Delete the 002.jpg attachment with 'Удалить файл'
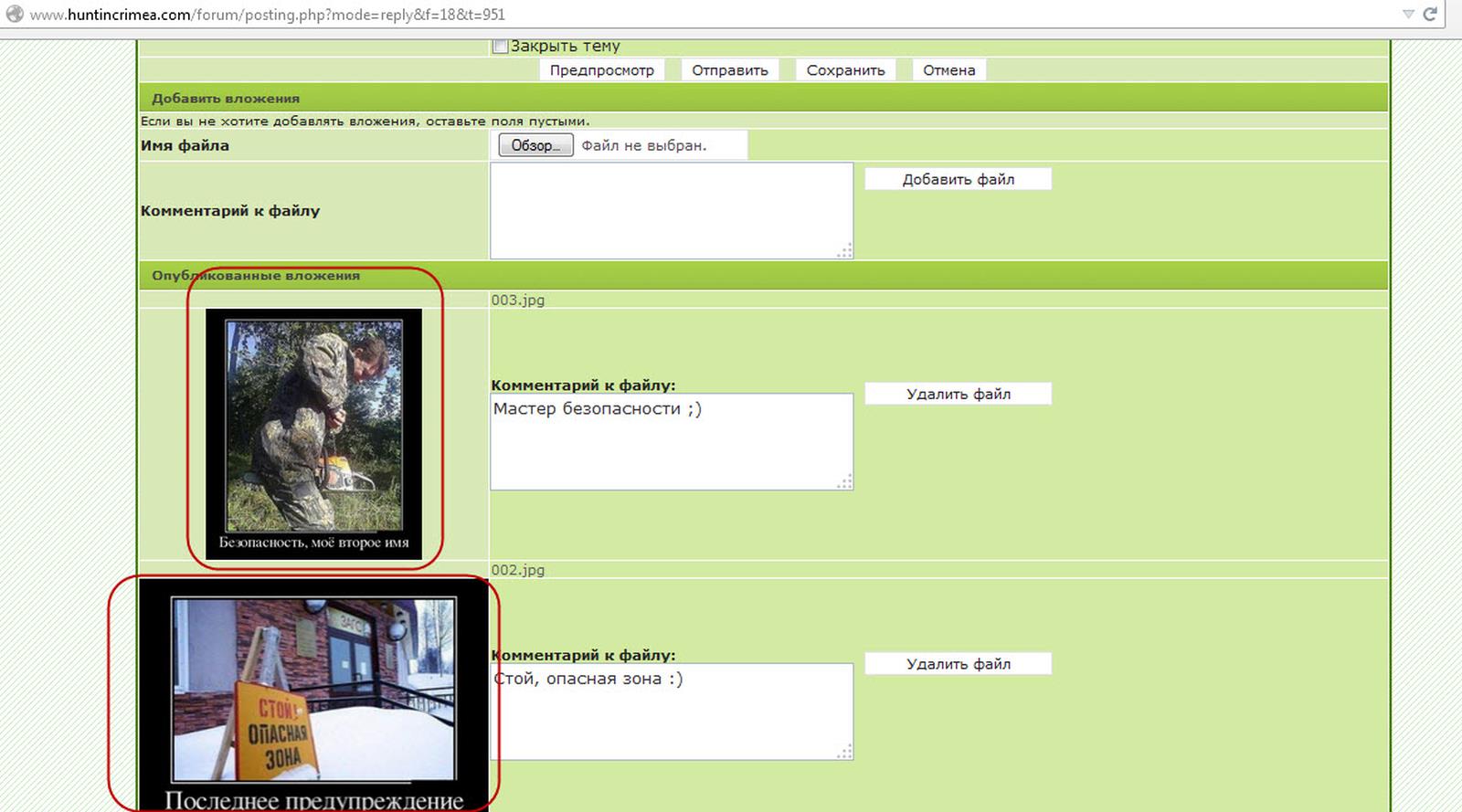 958,664
